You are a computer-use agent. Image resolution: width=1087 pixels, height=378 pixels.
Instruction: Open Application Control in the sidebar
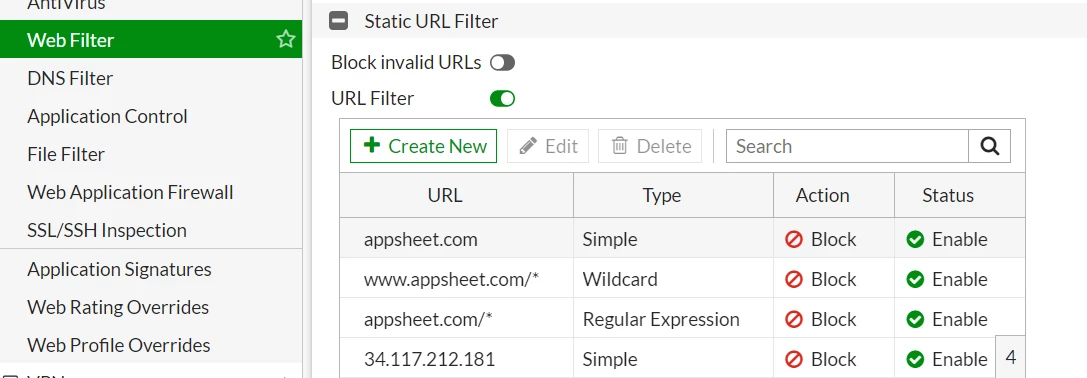(x=150, y=116)
